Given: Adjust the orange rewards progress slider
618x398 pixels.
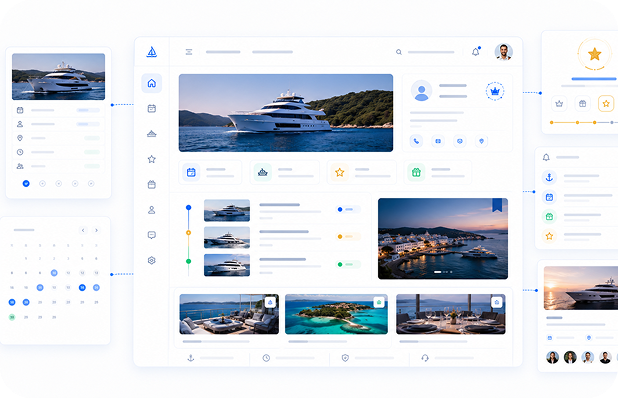Looking at the screenshot, I should pos(584,123).
